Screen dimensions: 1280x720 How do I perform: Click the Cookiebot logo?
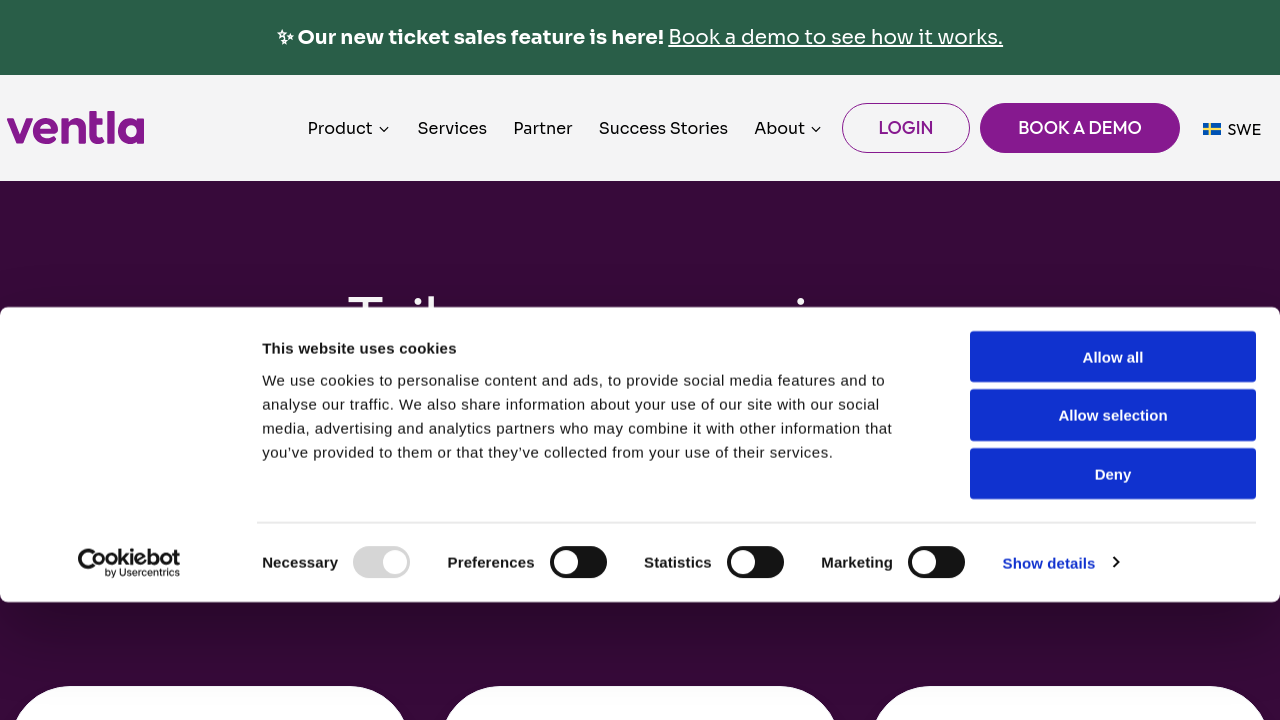coord(129,562)
